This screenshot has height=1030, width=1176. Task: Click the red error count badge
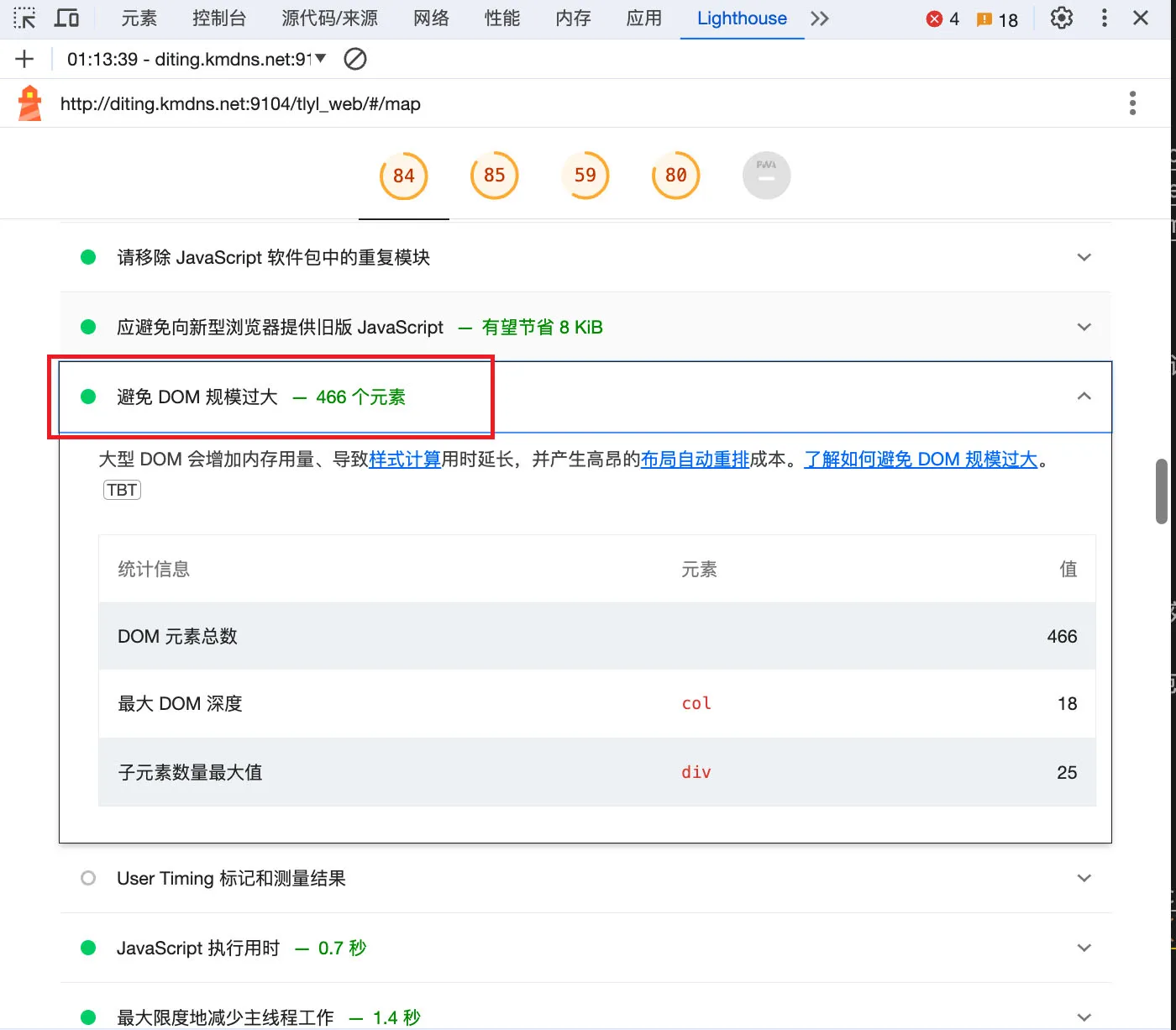coord(942,19)
